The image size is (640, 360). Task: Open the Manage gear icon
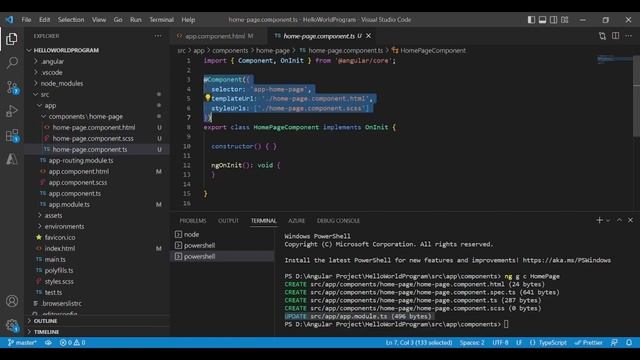pyautogui.click(x=12, y=325)
